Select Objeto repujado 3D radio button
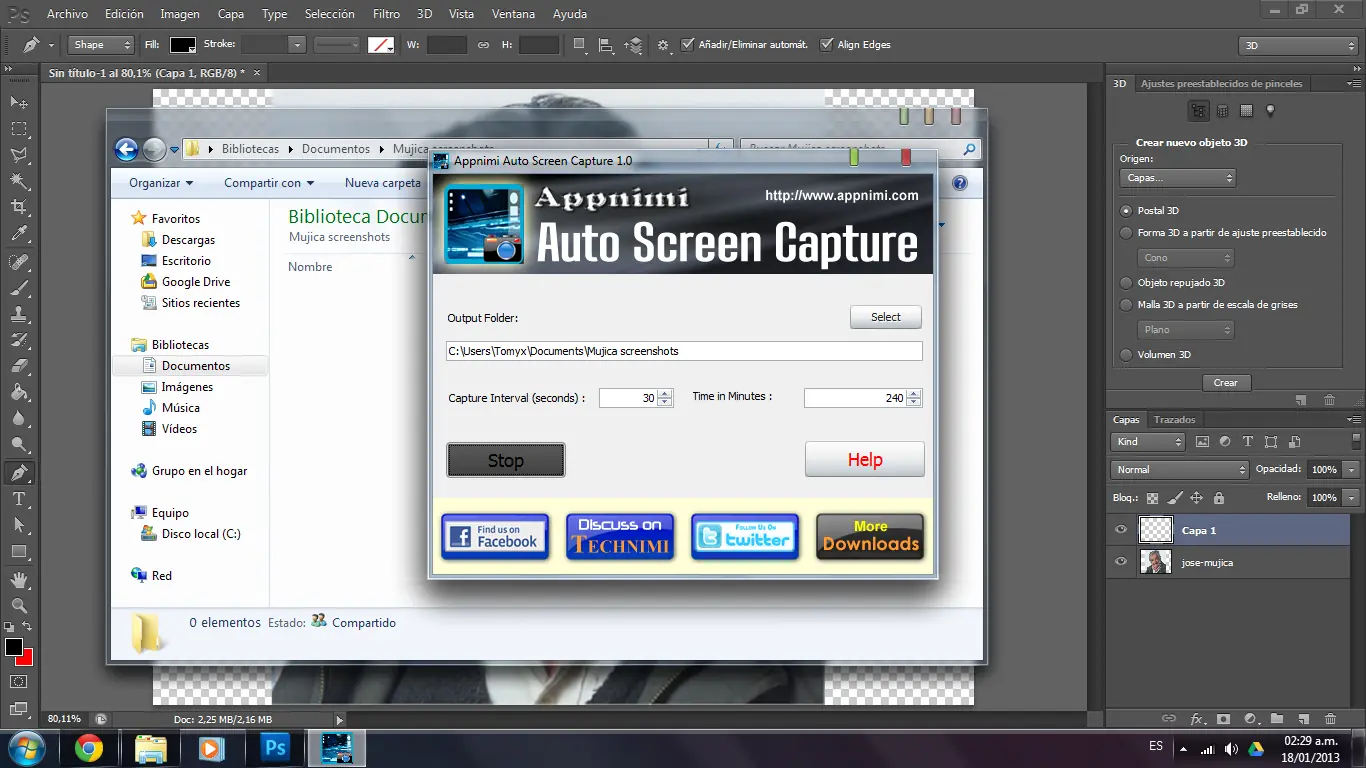 tap(1127, 283)
